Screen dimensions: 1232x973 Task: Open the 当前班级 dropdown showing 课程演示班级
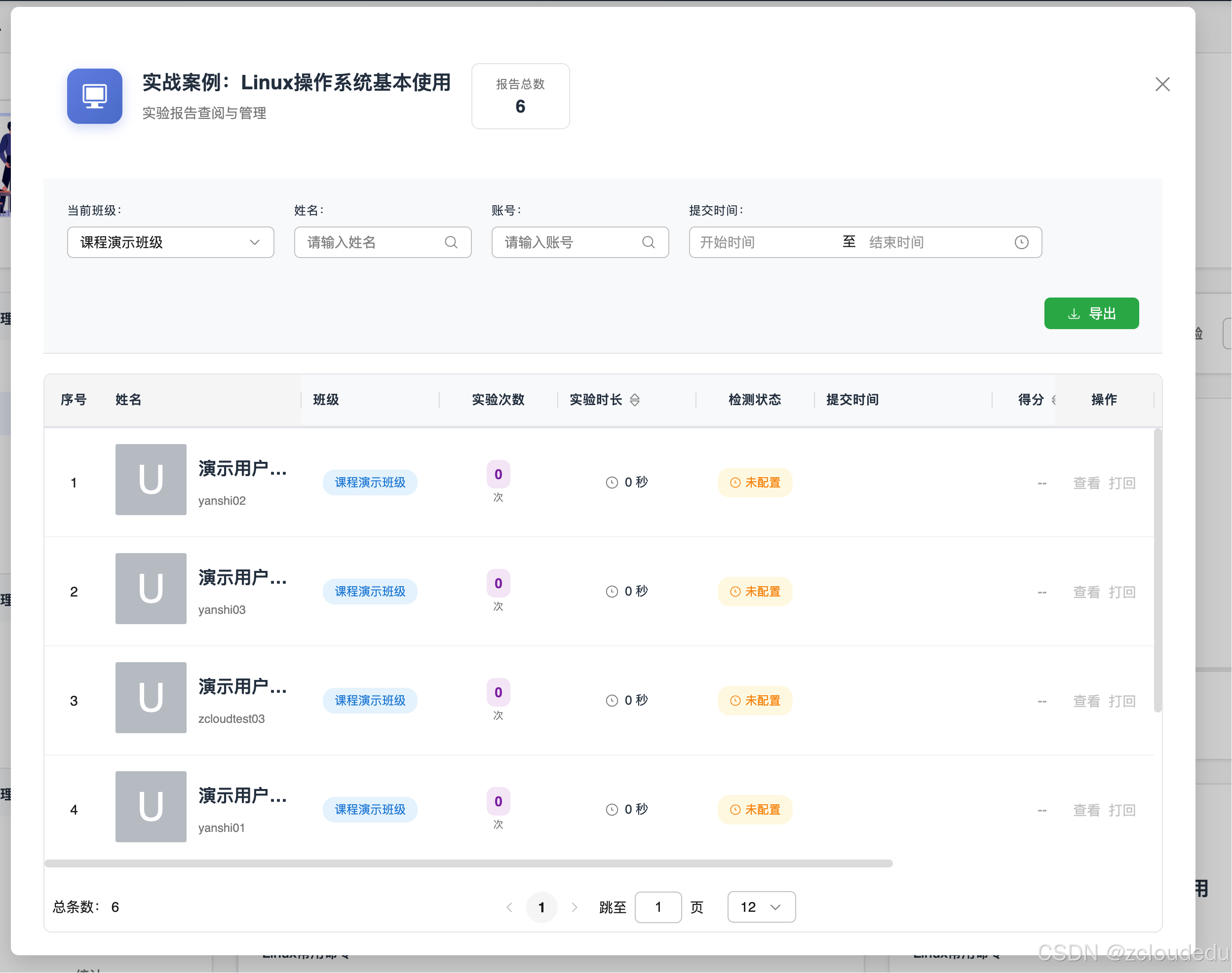point(170,242)
